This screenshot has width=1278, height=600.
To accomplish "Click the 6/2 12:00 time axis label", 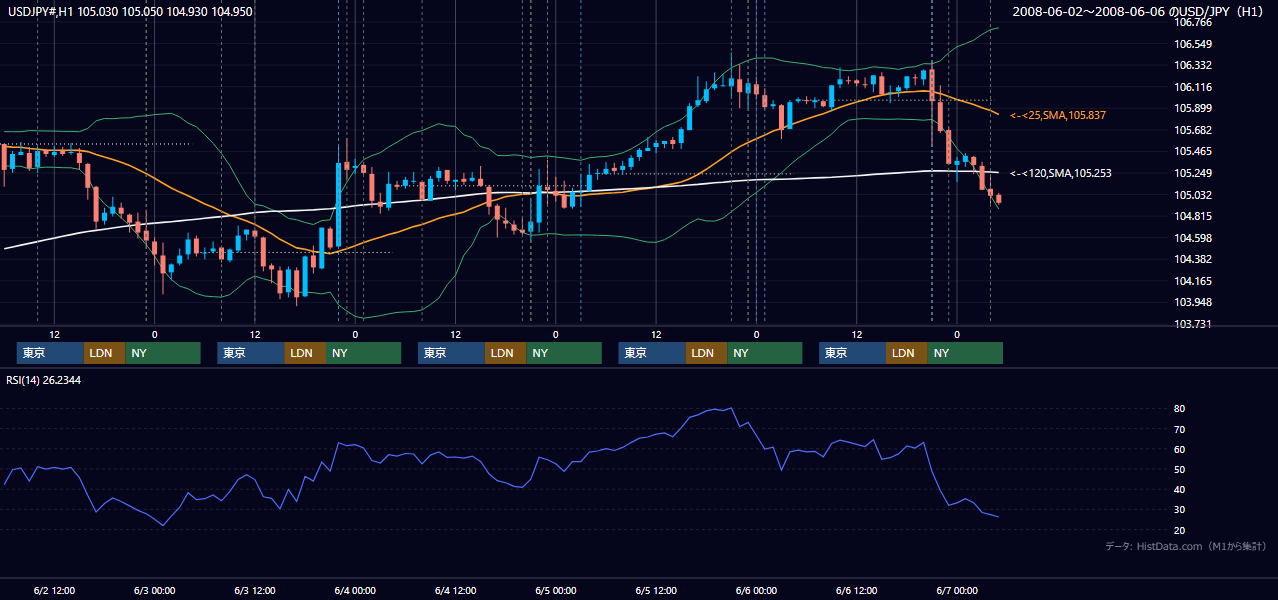I will pos(54,590).
